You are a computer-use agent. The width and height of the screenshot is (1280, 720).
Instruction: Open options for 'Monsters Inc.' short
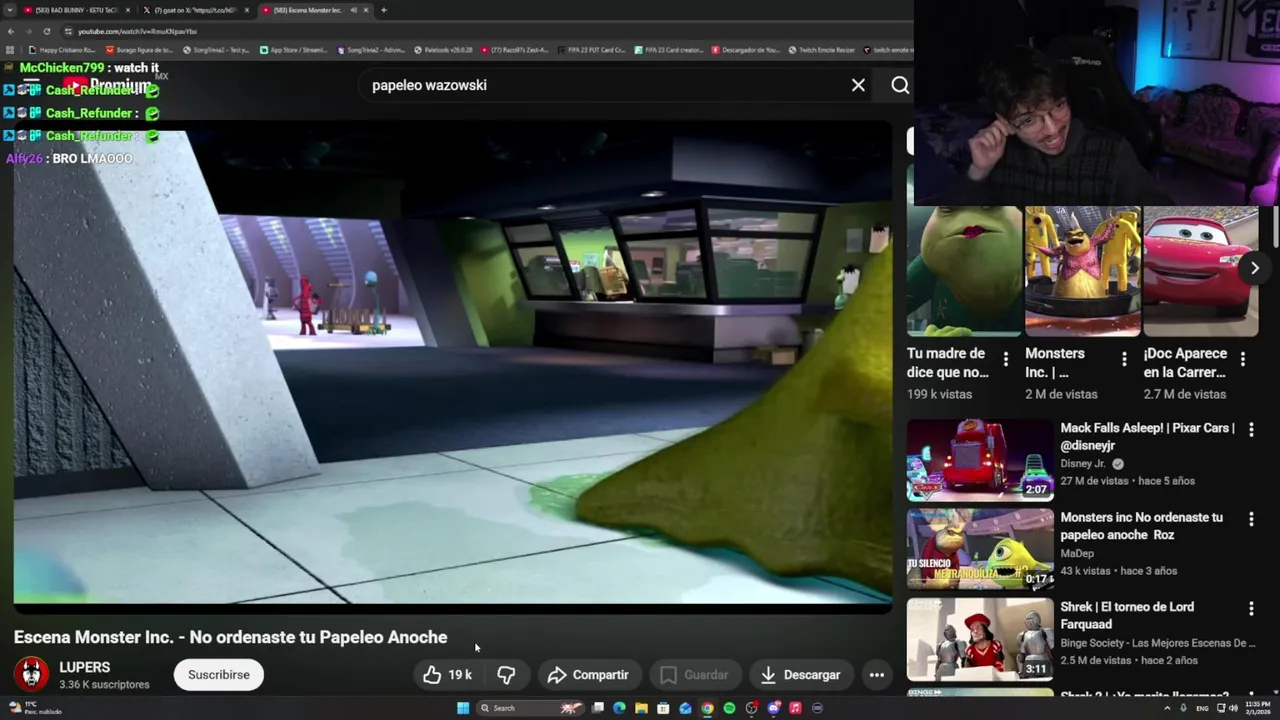1124,359
